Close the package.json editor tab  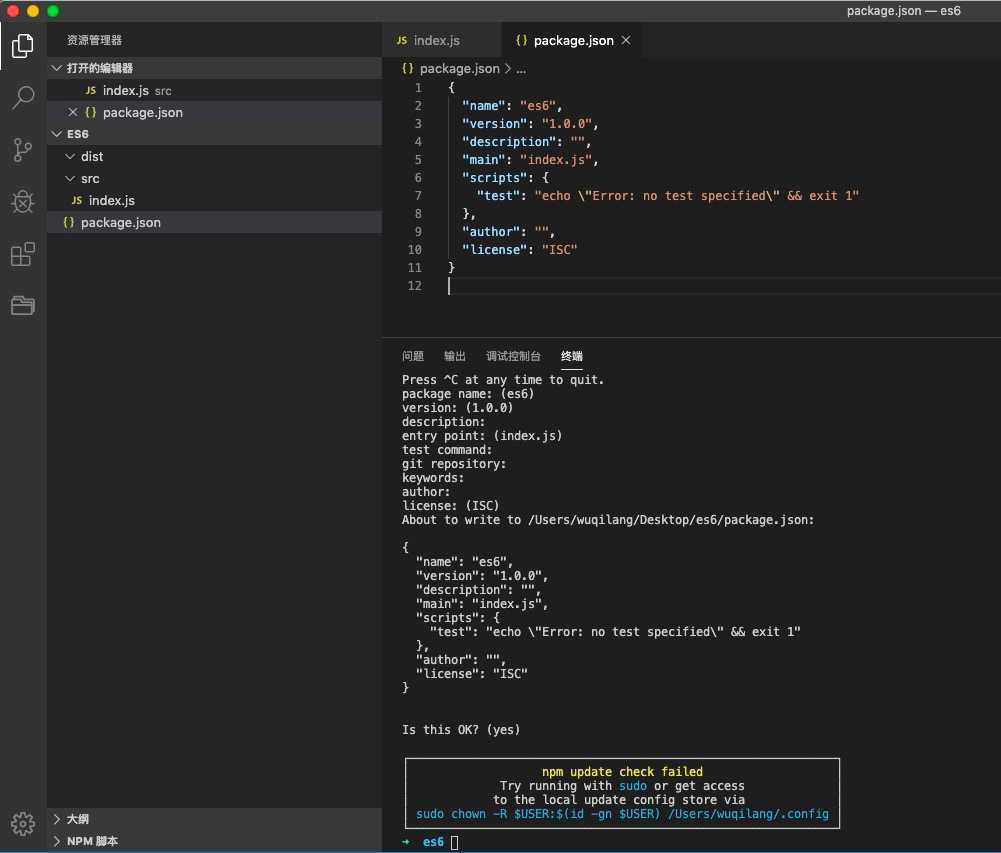pos(626,40)
